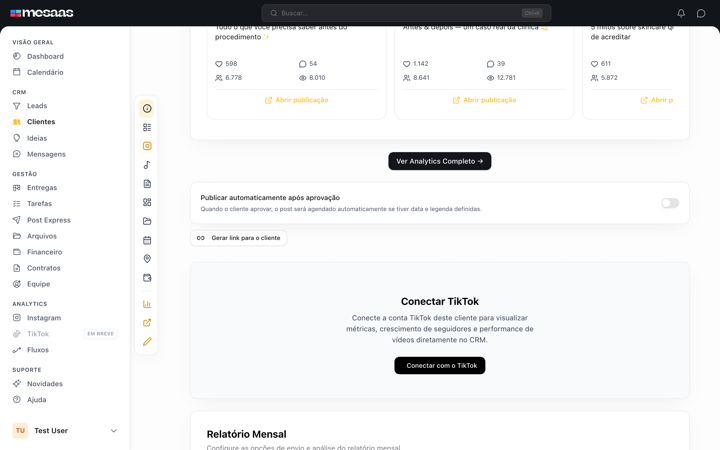Click the eye views icon beside 8.010
The image size is (720, 450).
click(302, 78)
